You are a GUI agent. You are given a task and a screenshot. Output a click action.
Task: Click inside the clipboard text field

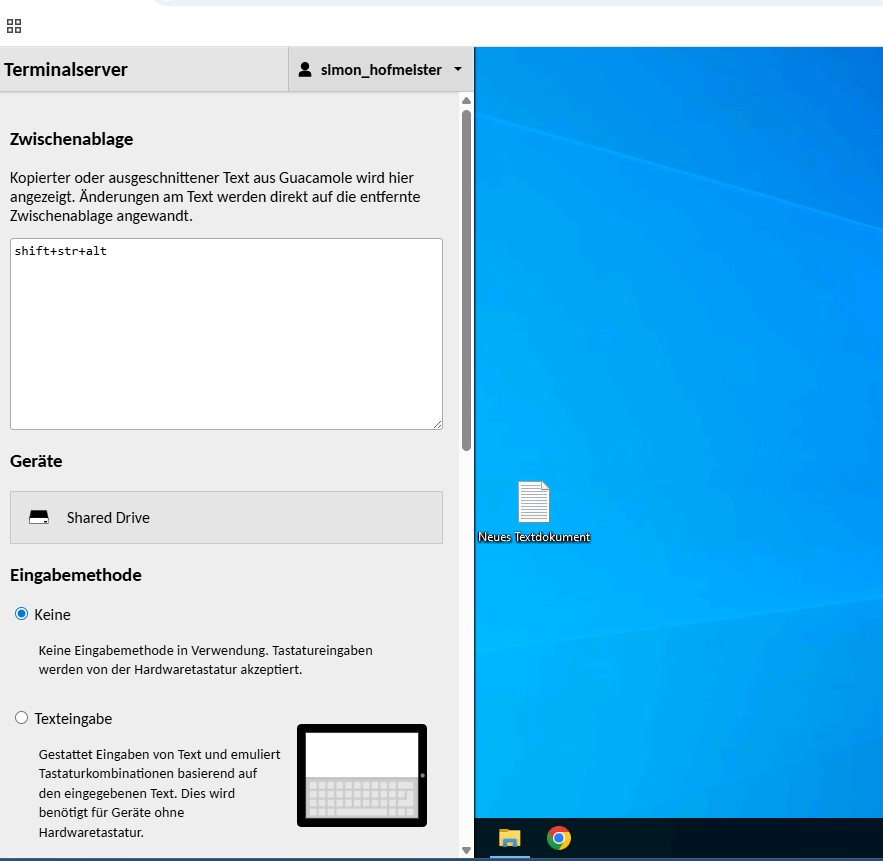point(226,333)
